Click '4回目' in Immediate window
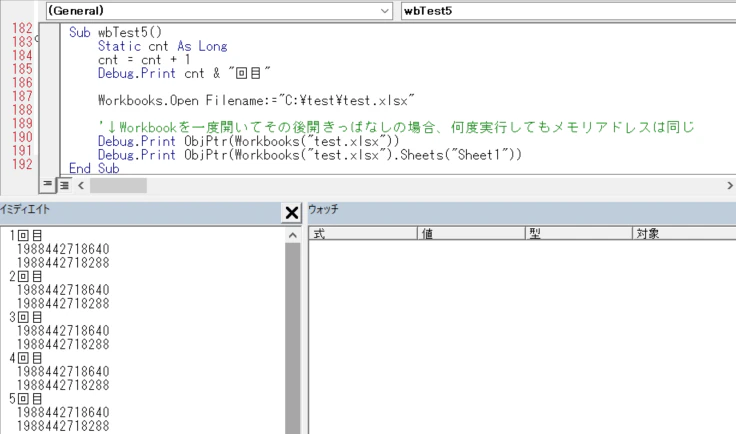This screenshot has width=736, height=434. pos(26,358)
